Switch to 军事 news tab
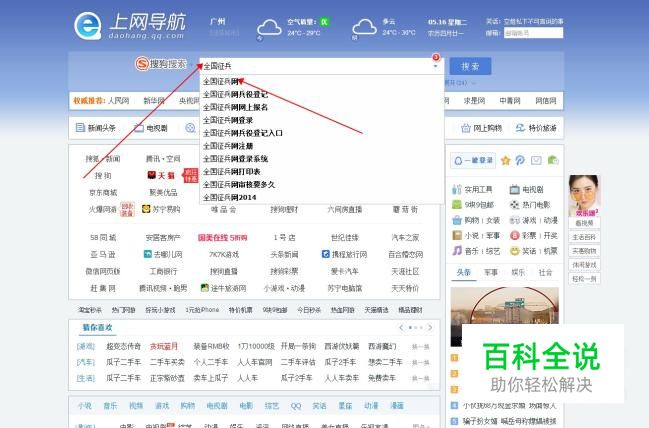649x428 pixels. tap(491, 272)
